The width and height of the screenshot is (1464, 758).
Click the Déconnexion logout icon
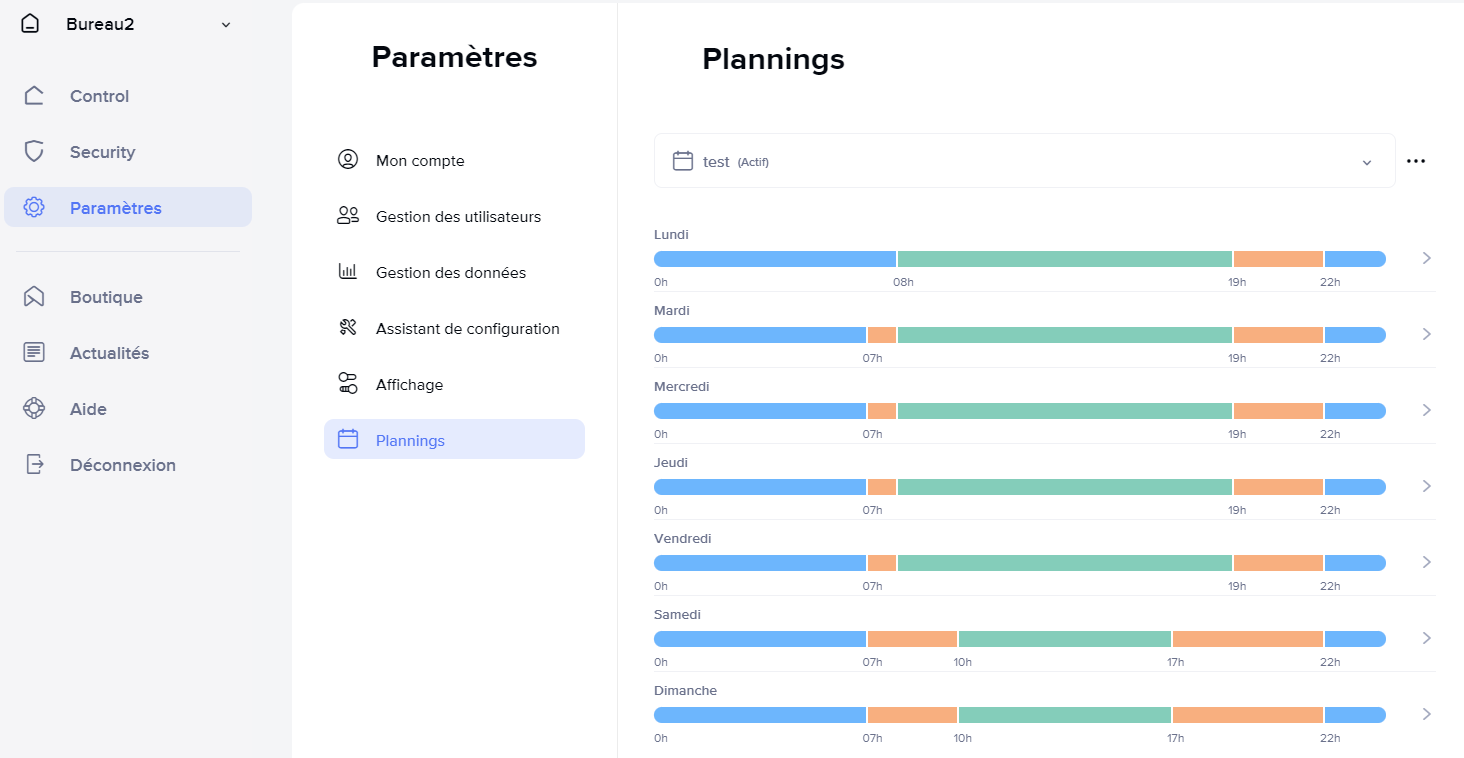tap(34, 465)
